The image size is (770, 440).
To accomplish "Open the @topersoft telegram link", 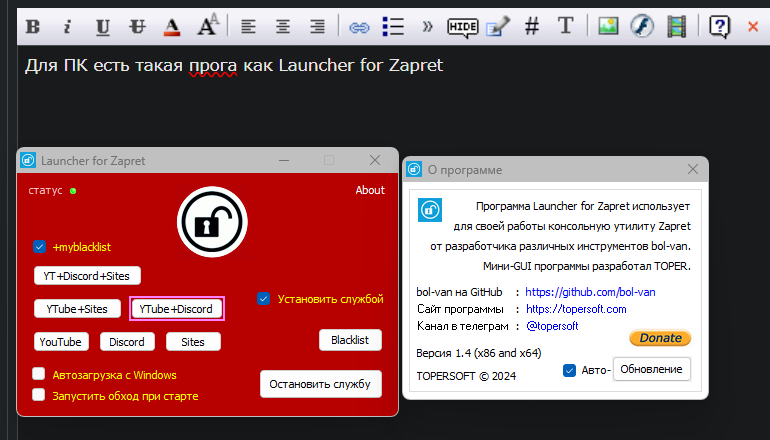I will (x=552, y=326).
